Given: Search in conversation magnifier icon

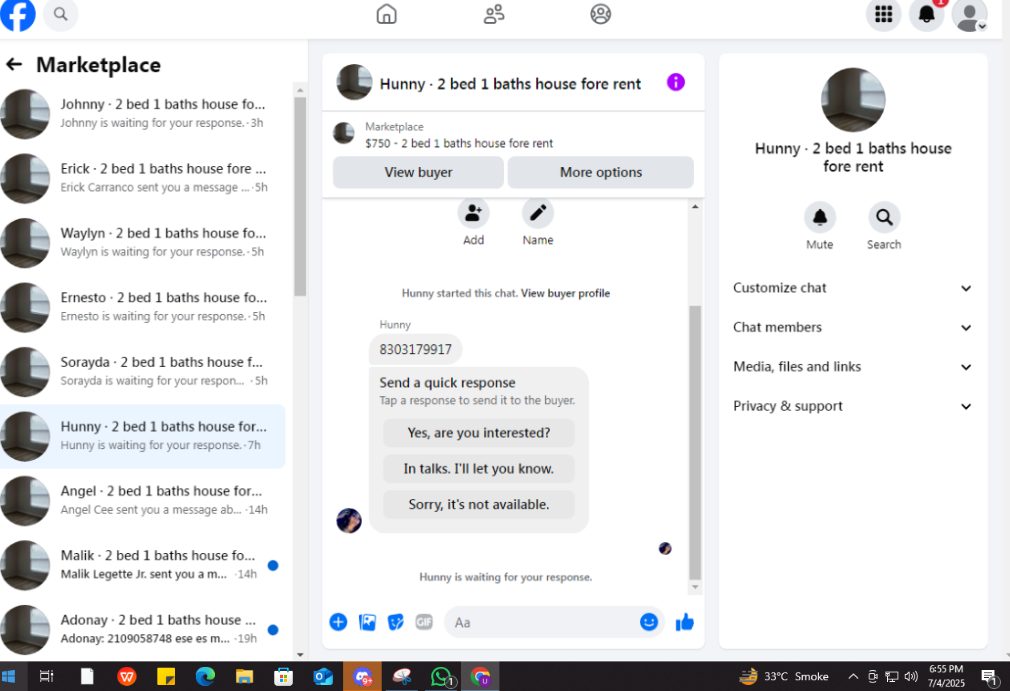Looking at the screenshot, I should click(884, 218).
